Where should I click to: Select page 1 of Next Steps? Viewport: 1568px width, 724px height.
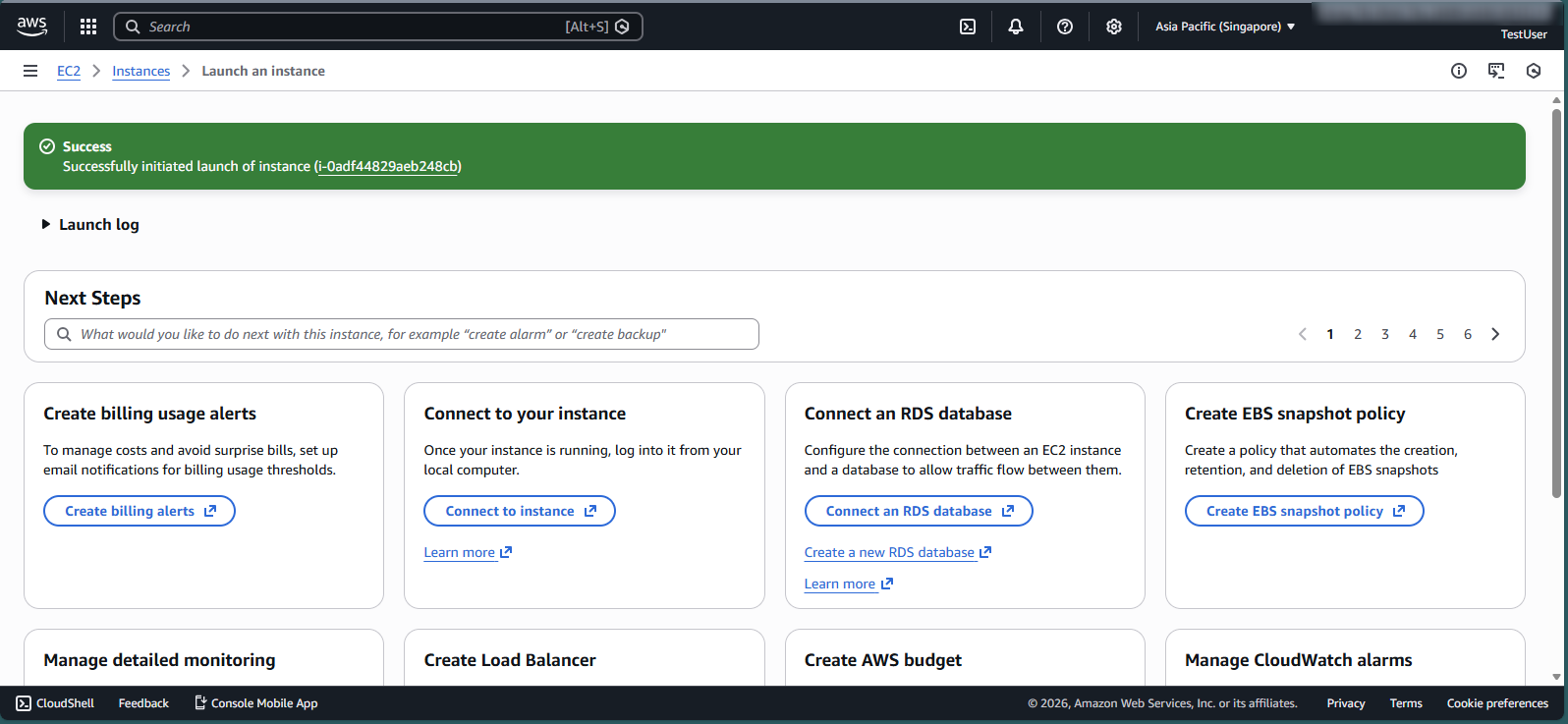[x=1330, y=334]
